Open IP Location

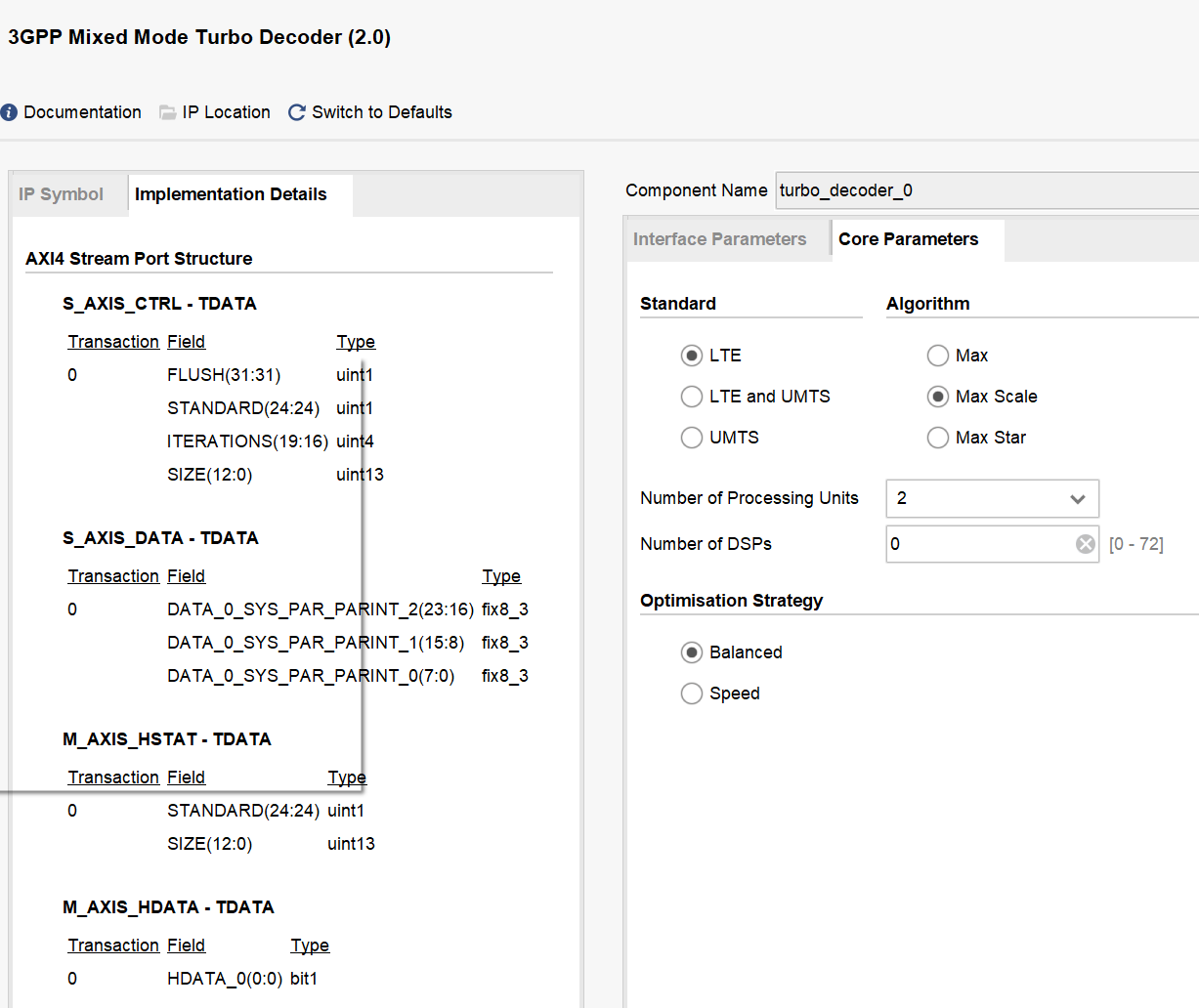pyautogui.click(x=226, y=112)
